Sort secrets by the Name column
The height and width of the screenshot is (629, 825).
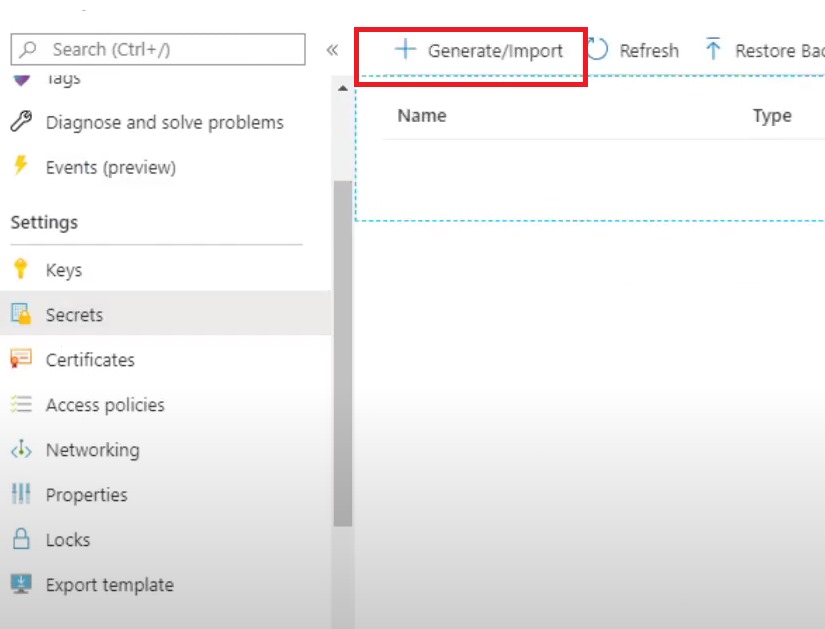(x=421, y=115)
